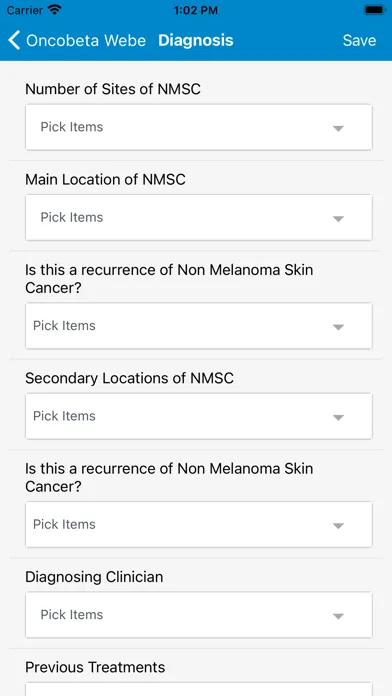Open the Diagnosing Clinician Pick Items dropdown
The width and height of the screenshot is (392, 696).
pos(198,615)
